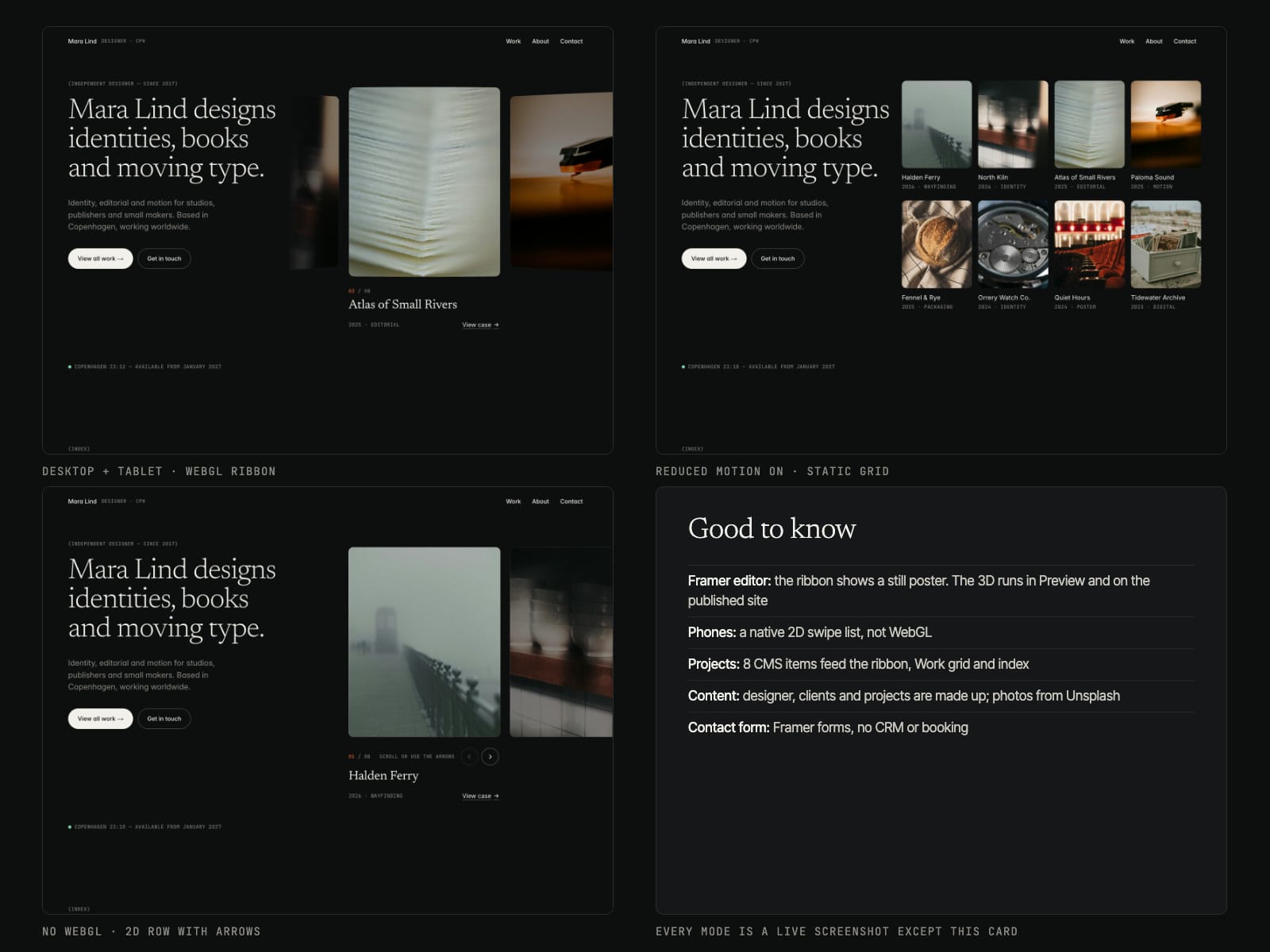Screen dimensions: 1270x952
Task: Open Contact in static grid panel
Action: pos(1185,41)
